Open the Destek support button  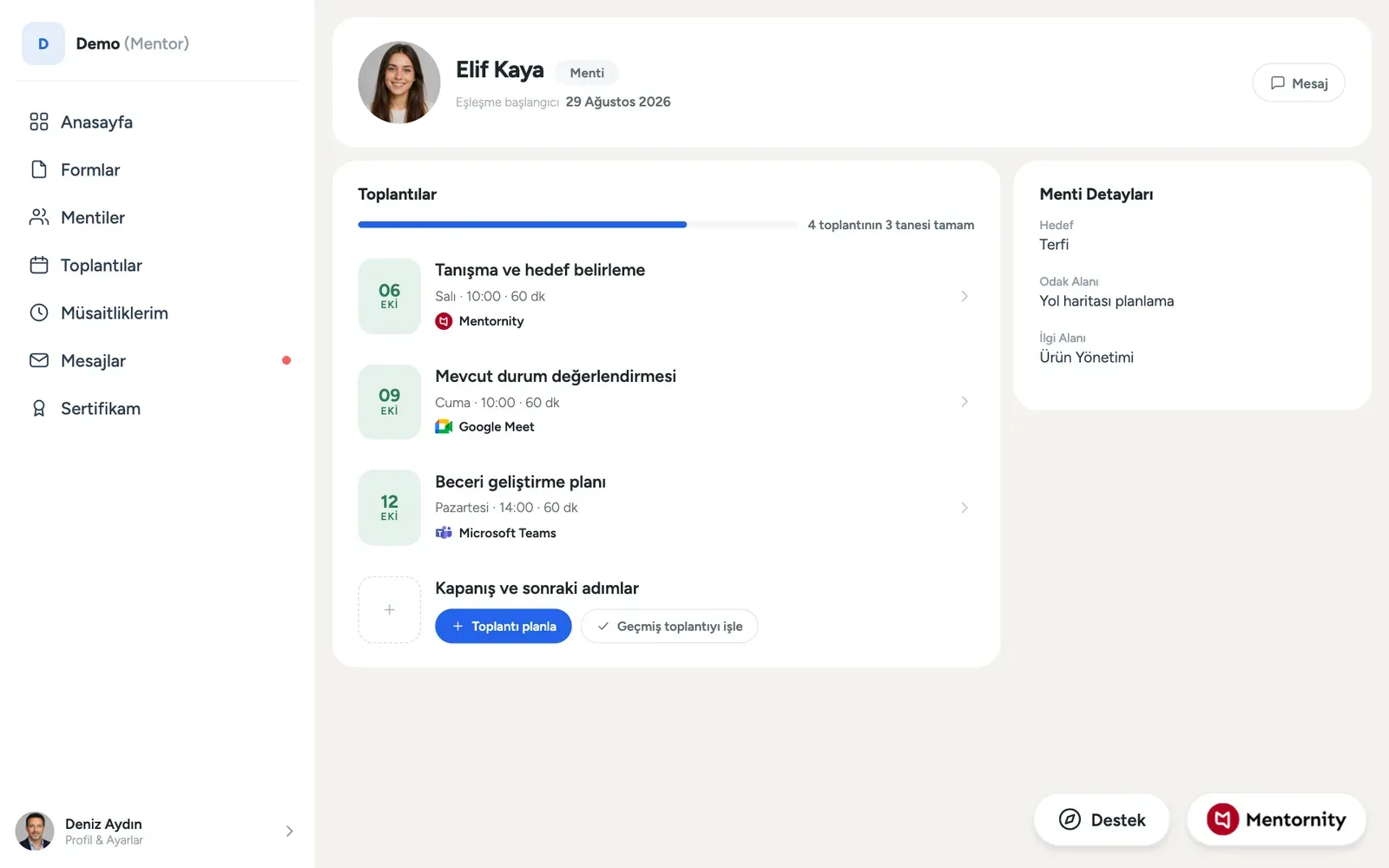1102,820
